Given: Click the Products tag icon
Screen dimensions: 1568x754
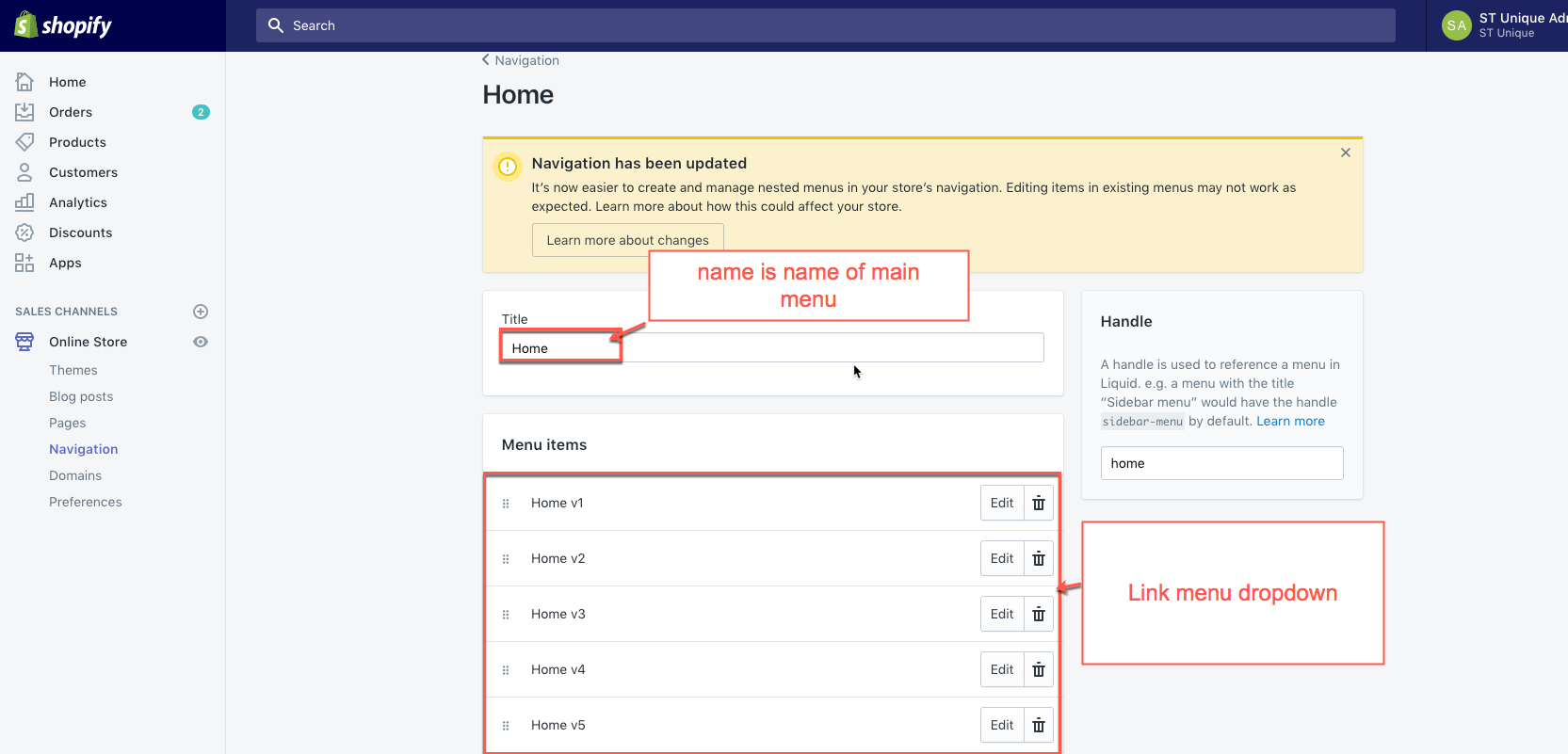Looking at the screenshot, I should tap(24, 142).
